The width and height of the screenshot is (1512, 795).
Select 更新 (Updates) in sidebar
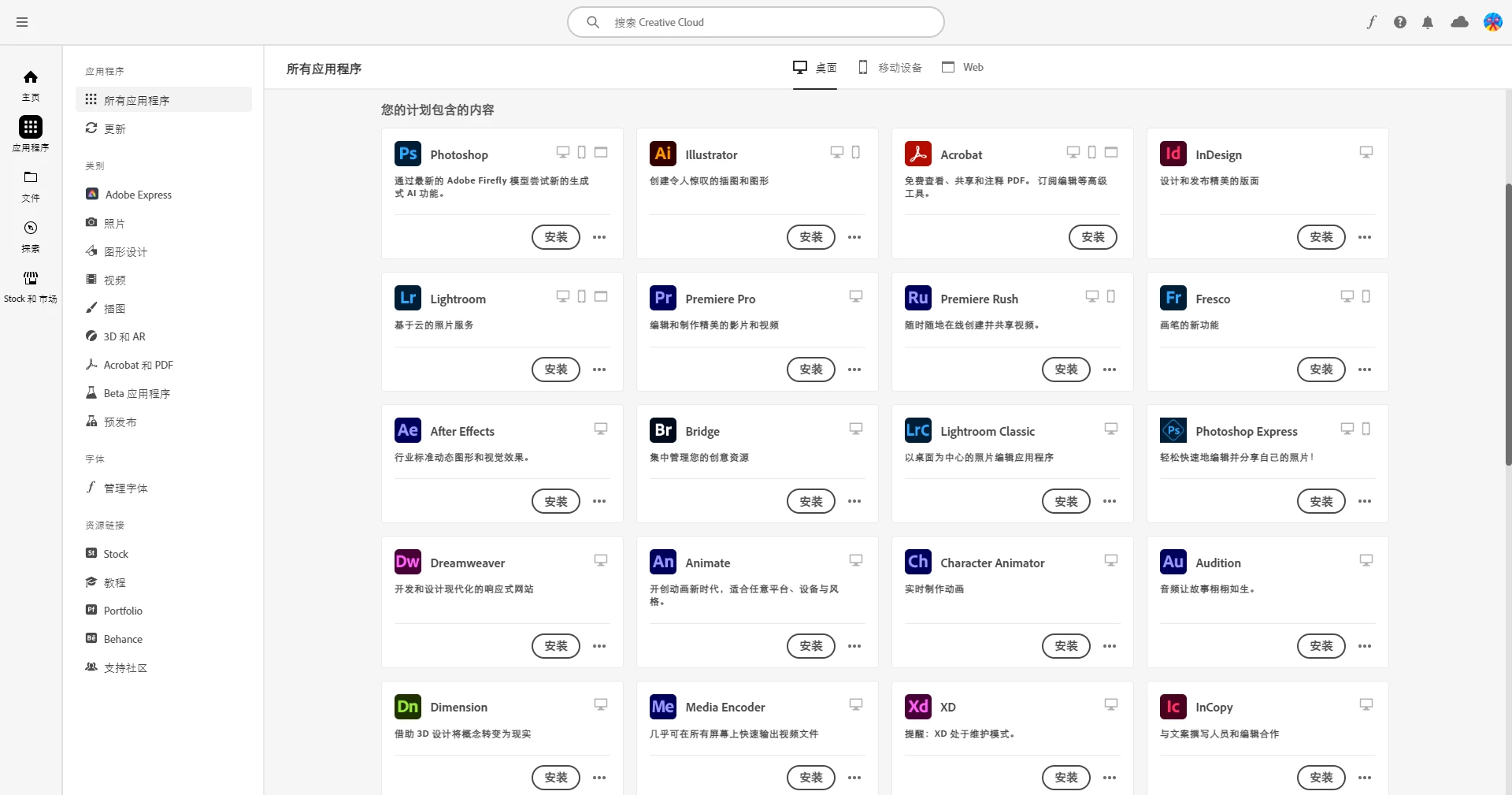(x=164, y=128)
